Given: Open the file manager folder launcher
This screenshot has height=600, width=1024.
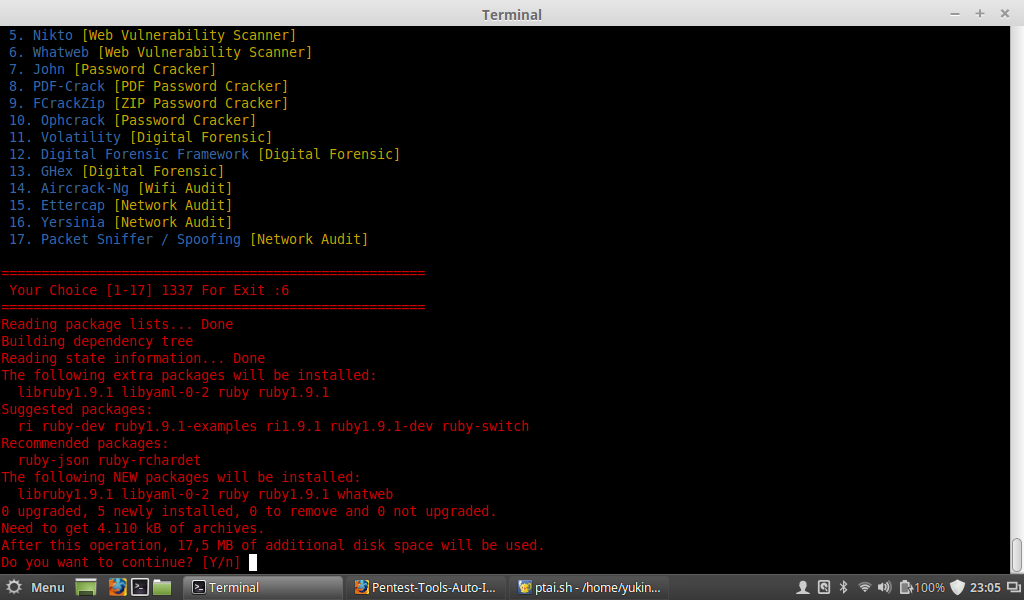Looking at the screenshot, I should pos(162,587).
